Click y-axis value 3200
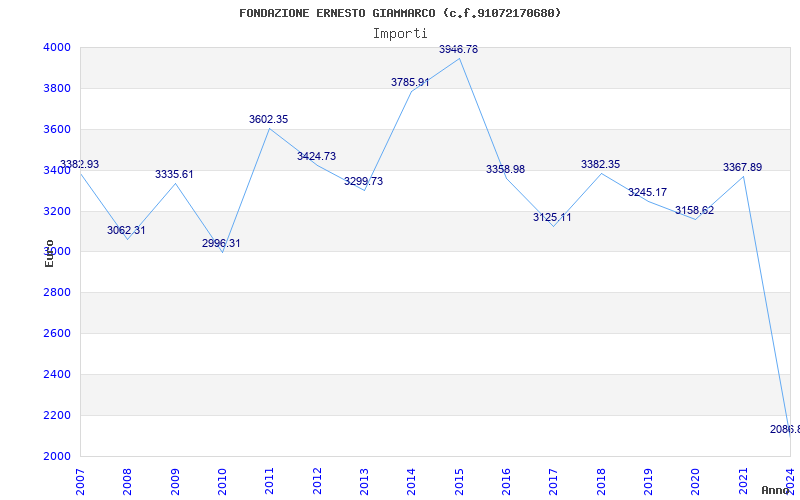This screenshot has height=500, width=800. (58, 211)
